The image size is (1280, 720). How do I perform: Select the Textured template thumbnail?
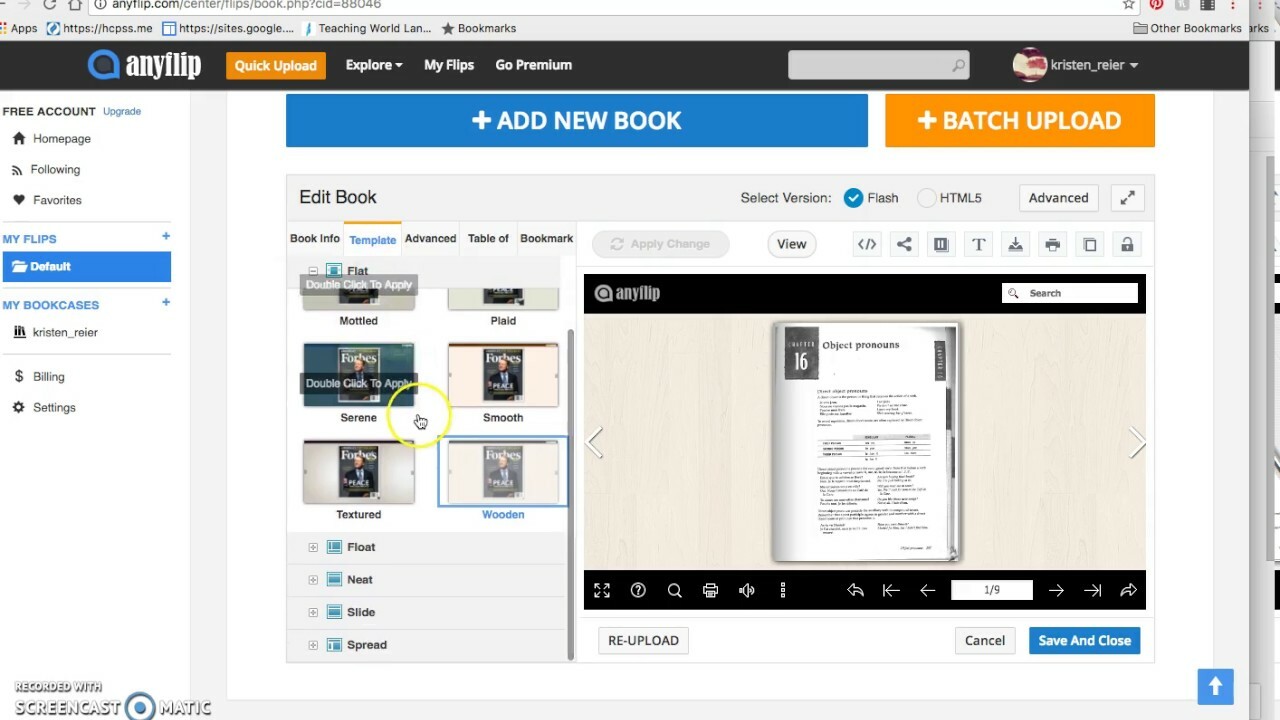coord(358,472)
